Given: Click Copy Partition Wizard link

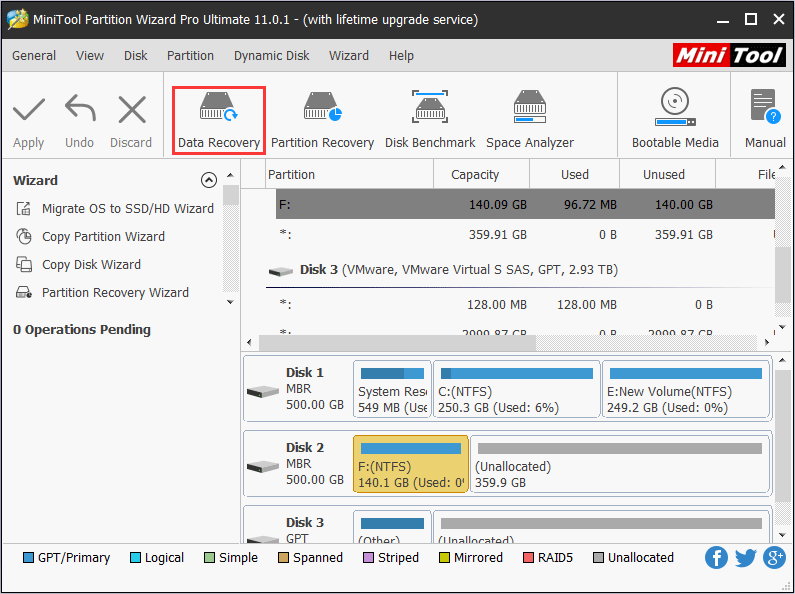Looking at the screenshot, I should coord(103,236).
